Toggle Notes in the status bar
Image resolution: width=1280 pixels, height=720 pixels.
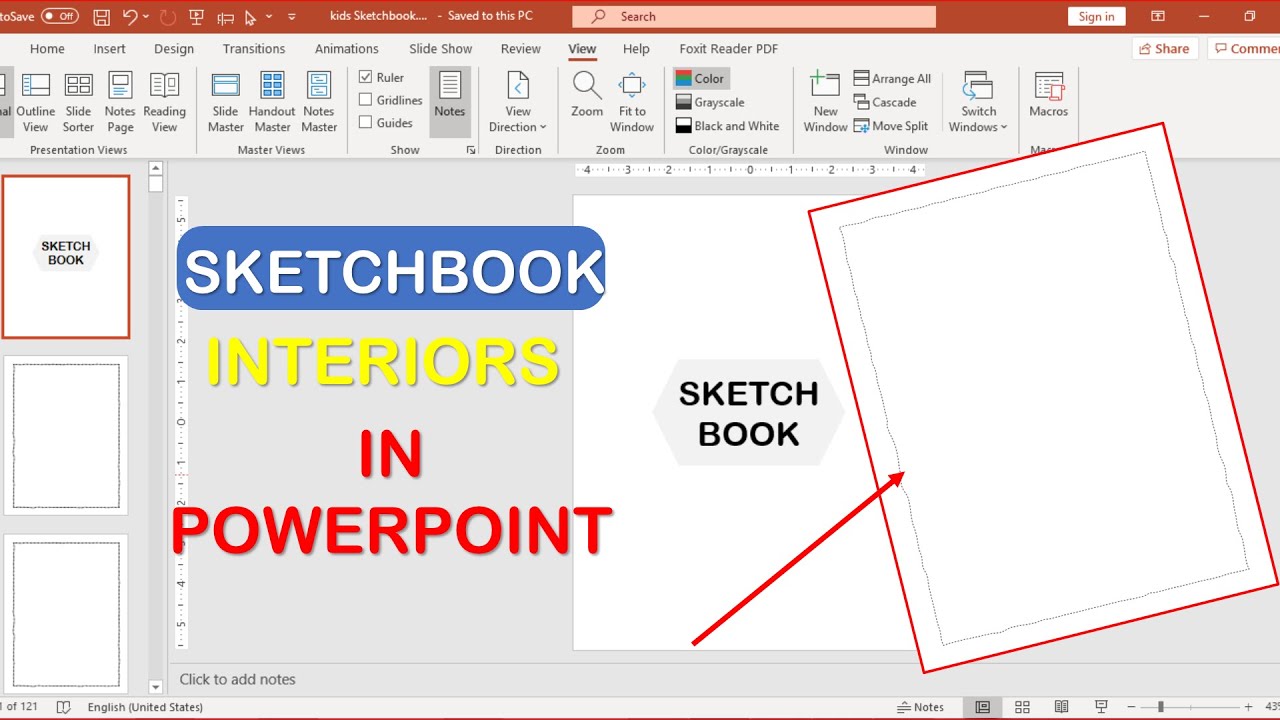pyautogui.click(x=921, y=707)
